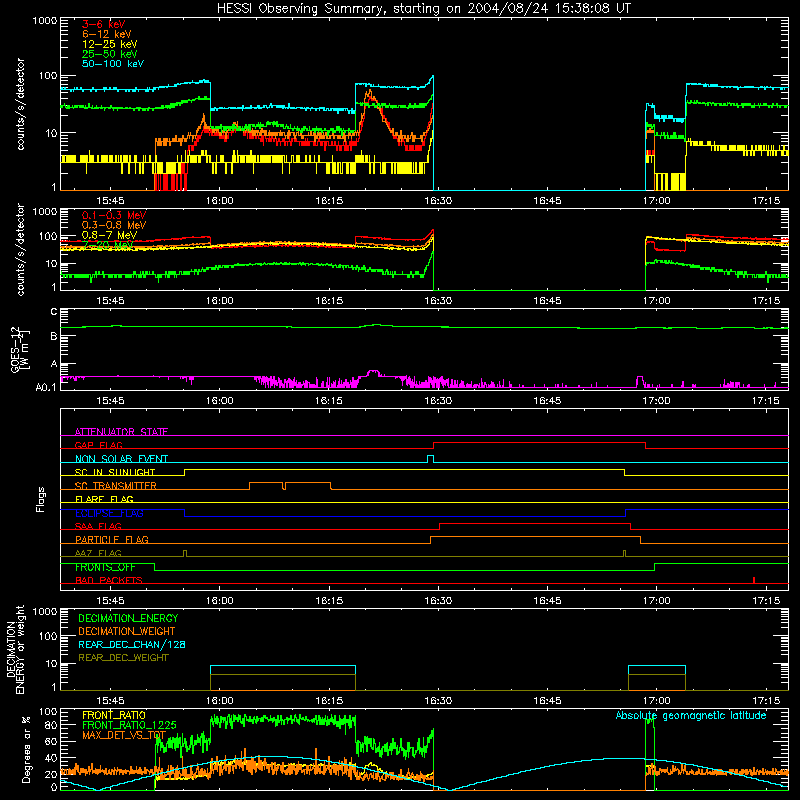Select the 6-12 keV legend label
Image resolution: width=800 pixels, height=800 pixels.
click(x=106, y=34)
